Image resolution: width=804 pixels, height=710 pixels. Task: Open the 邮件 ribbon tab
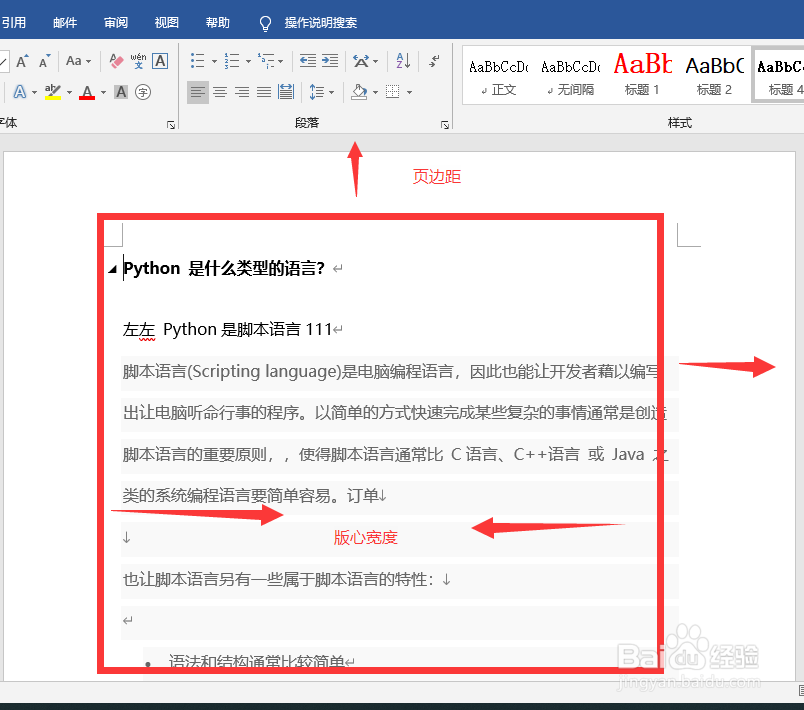point(65,23)
